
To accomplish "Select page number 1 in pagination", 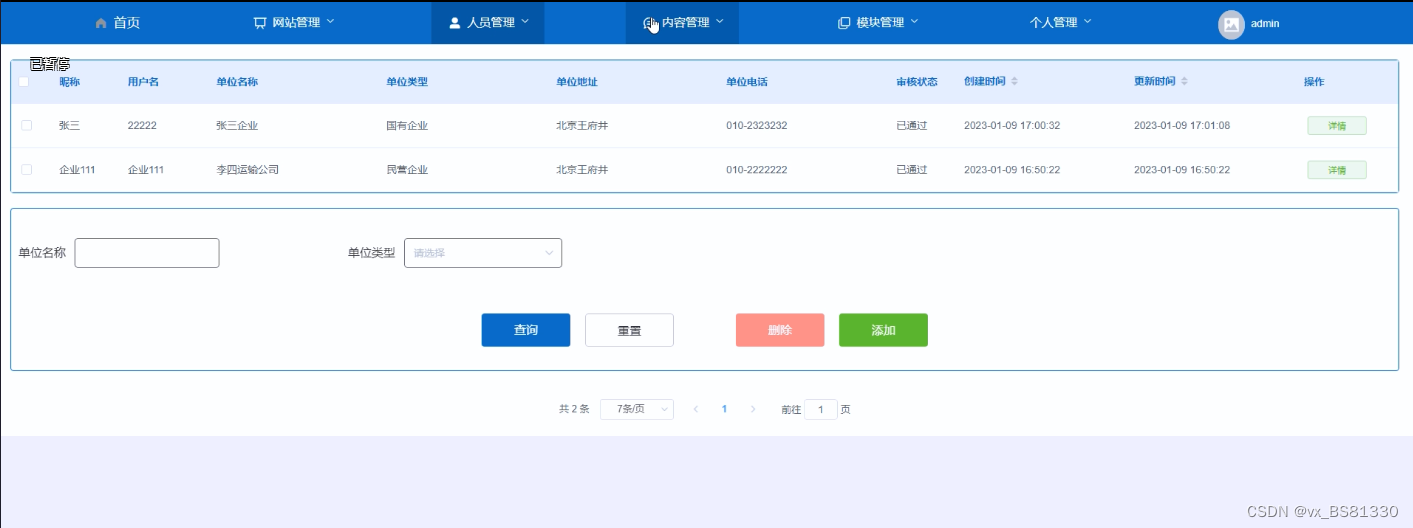I will click(x=724, y=409).
